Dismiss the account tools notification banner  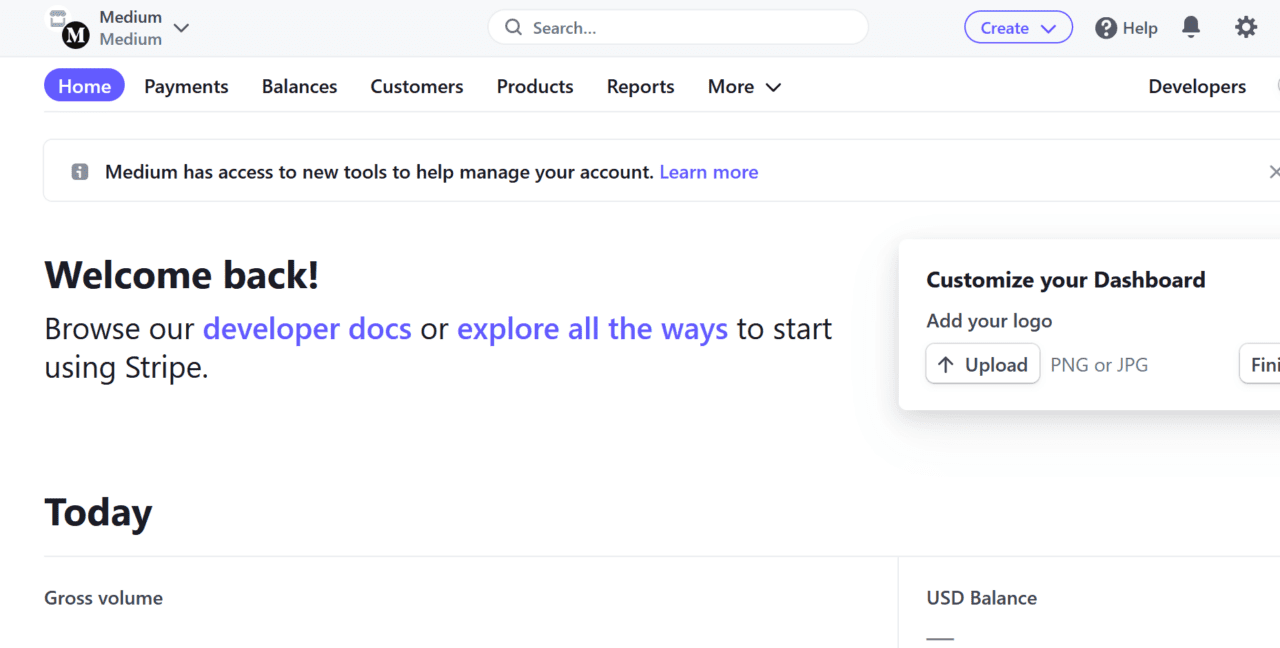1275,171
